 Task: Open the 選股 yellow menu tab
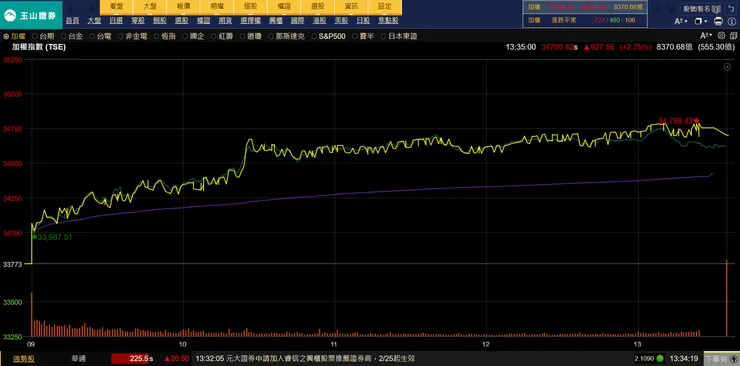coord(317,7)
